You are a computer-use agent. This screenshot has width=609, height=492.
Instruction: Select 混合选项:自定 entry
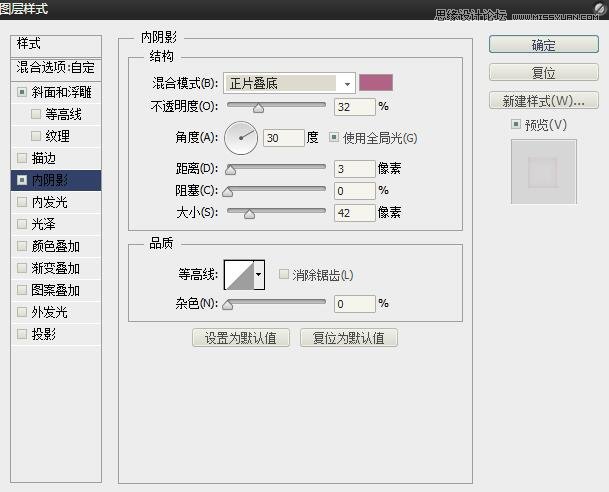56,68
